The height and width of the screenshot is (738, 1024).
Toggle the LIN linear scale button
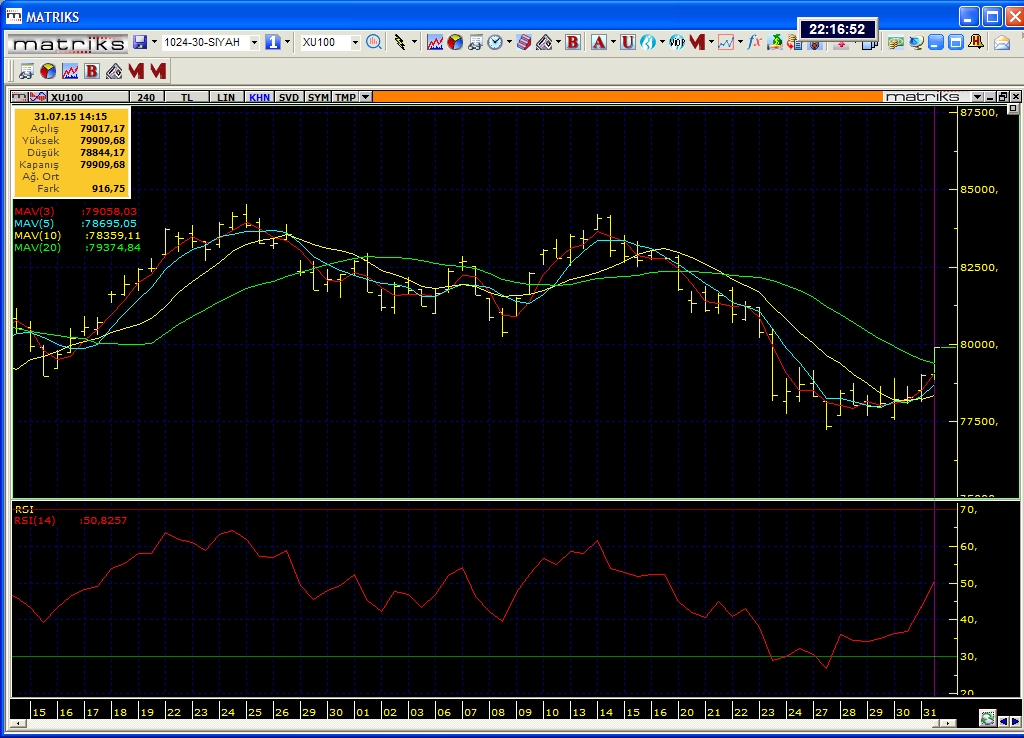(x=227, y=97)
